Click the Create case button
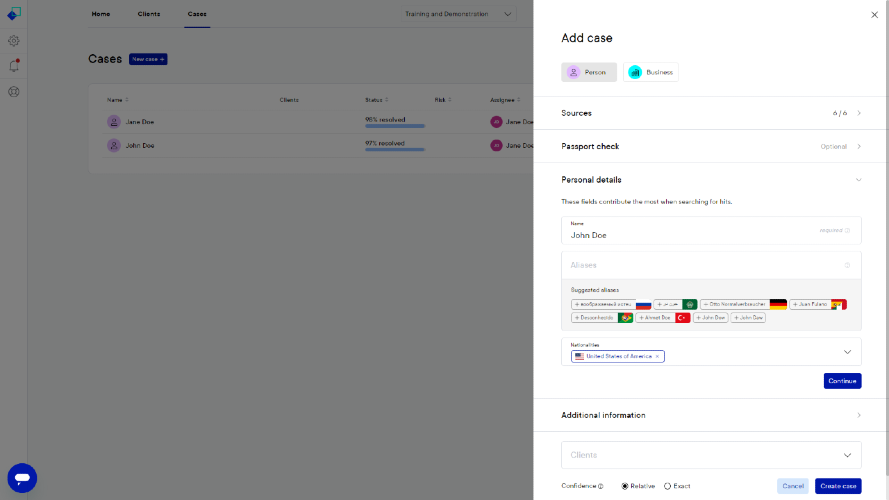The height and width of the screenshot is (500, 889). (838, 486)
